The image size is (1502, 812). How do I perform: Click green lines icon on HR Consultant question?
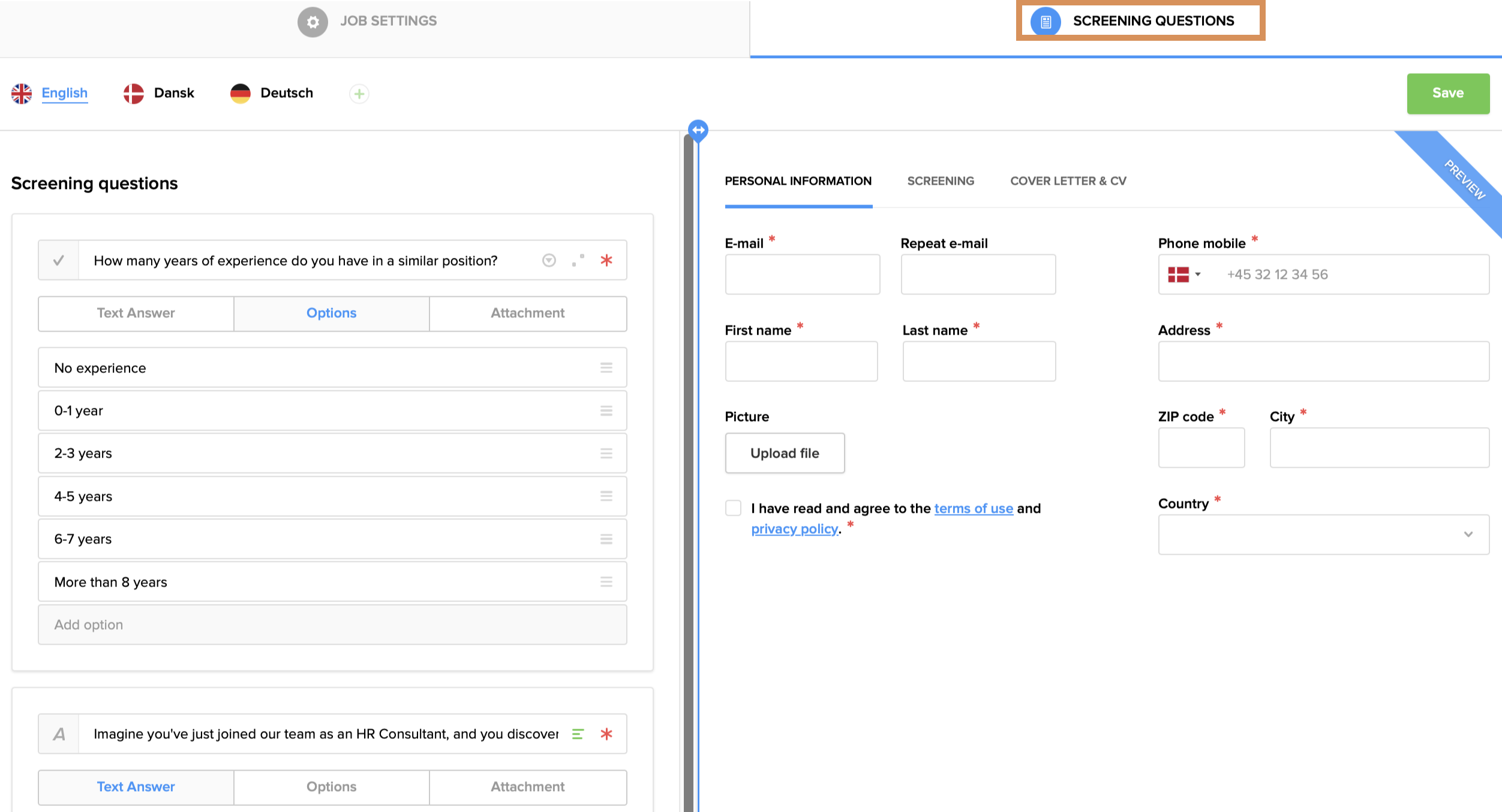(x=578, y=734)
